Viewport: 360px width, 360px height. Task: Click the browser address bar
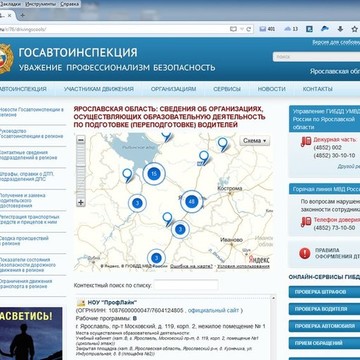pyautogui.click(x=113, y=29)
